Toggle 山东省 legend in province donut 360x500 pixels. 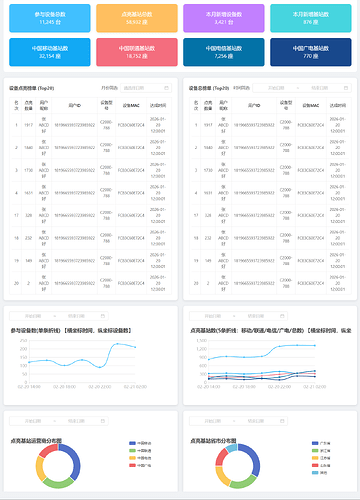321,465
